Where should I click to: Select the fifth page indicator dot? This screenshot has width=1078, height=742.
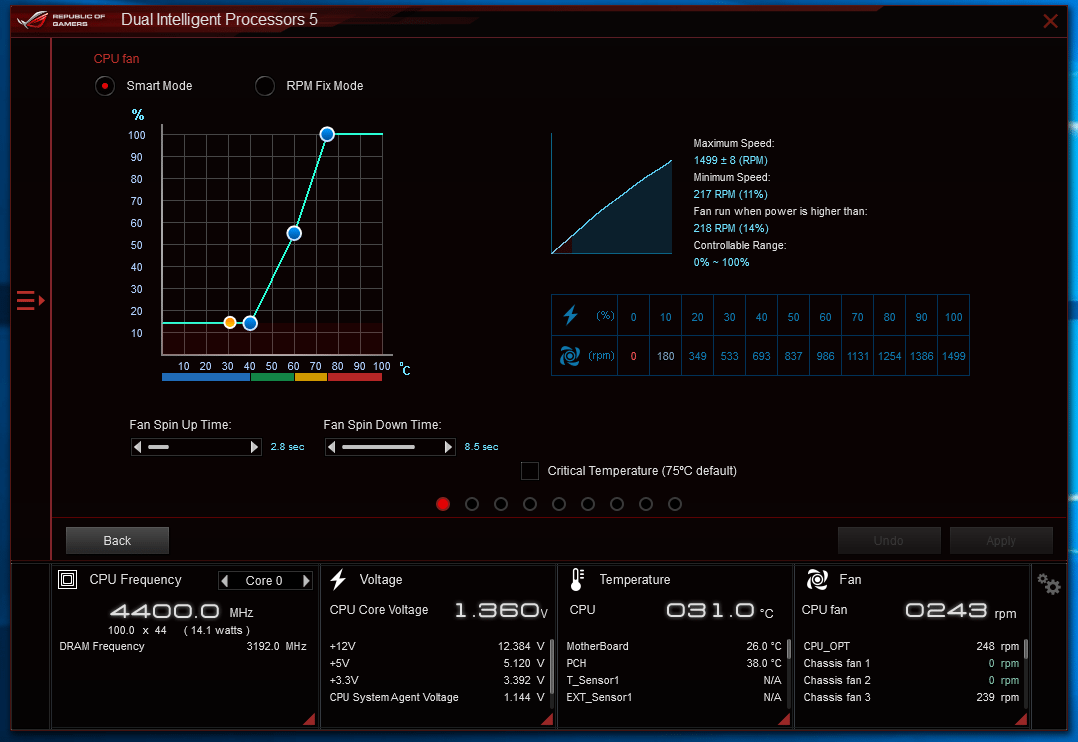559,504
